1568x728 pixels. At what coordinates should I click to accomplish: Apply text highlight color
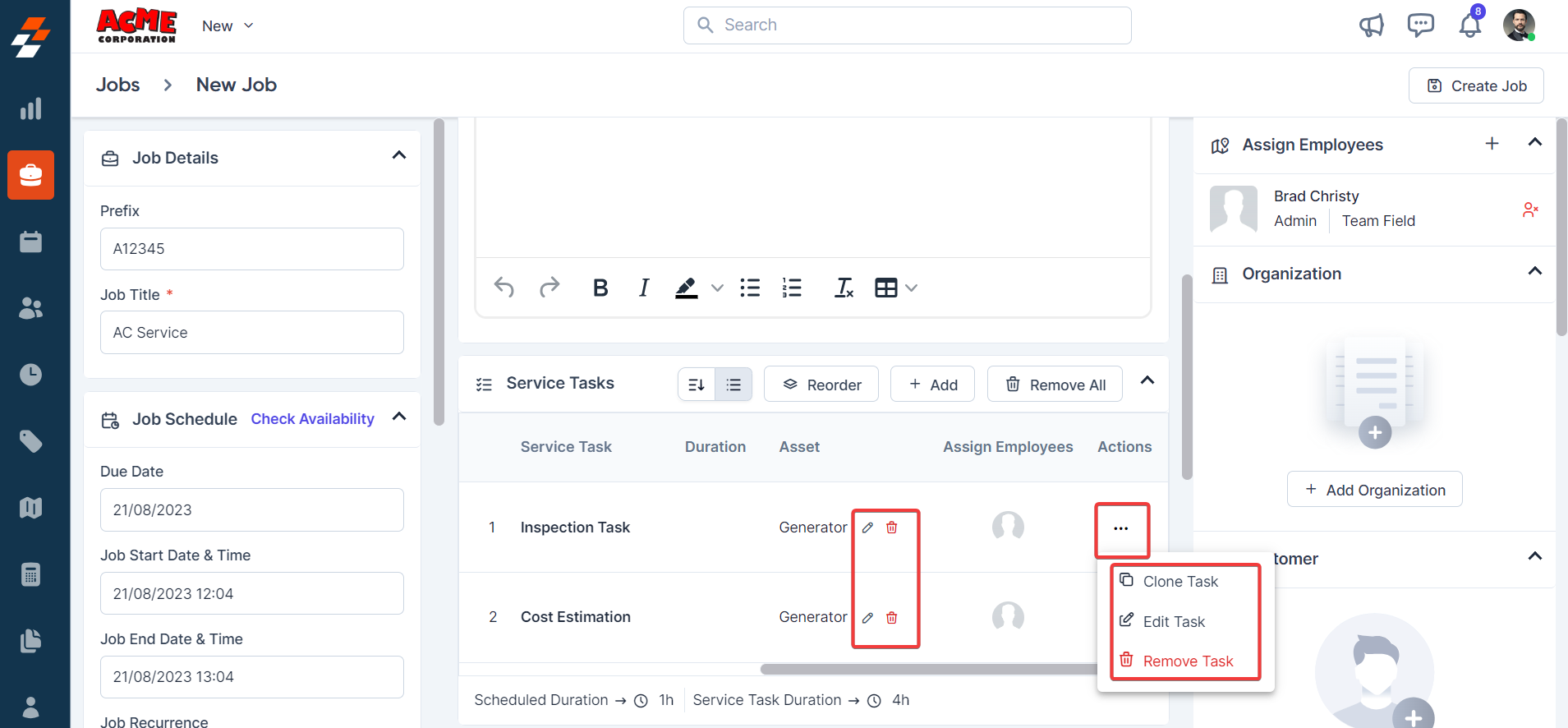(x=686, y=288)
